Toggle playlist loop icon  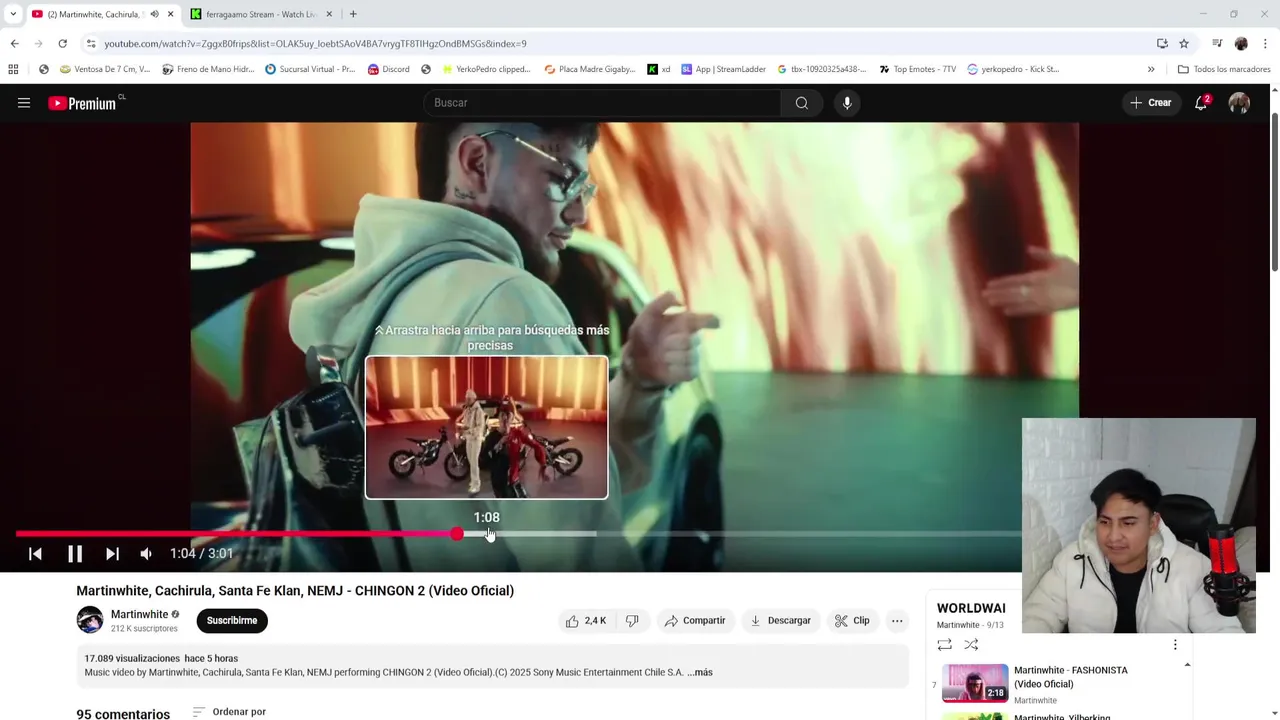pos(944,645)
